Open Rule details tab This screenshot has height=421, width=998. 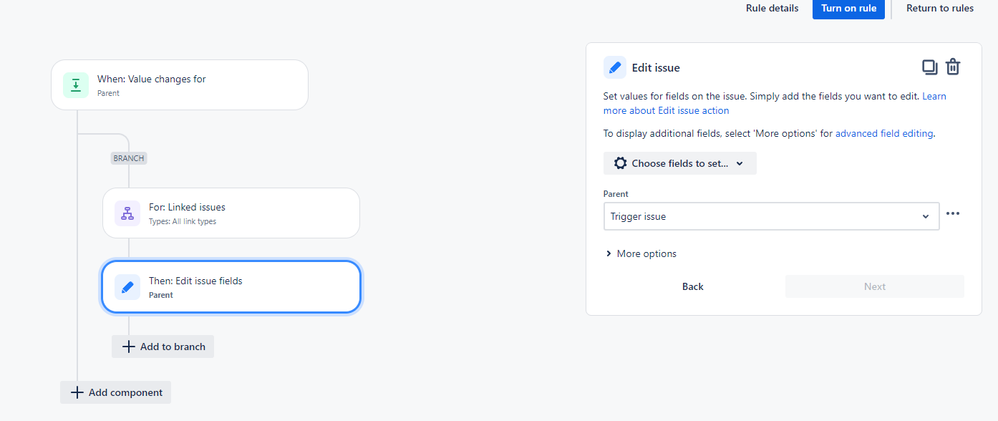772,8
